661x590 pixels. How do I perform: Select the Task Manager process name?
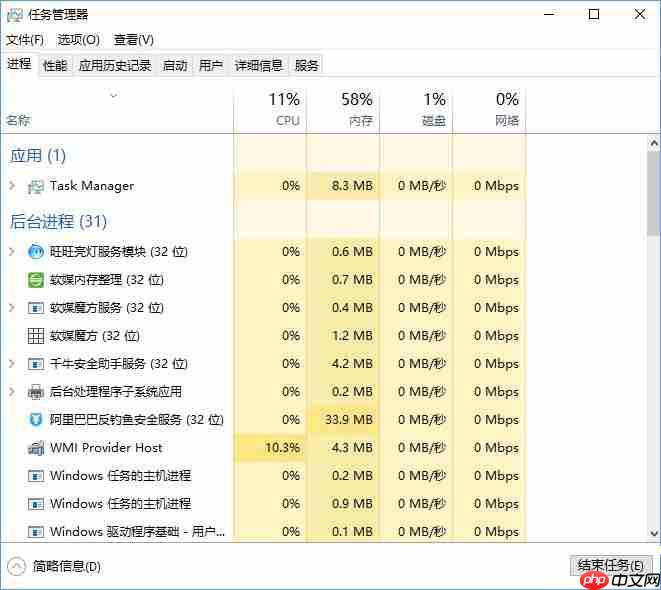[x=92, y=186]
